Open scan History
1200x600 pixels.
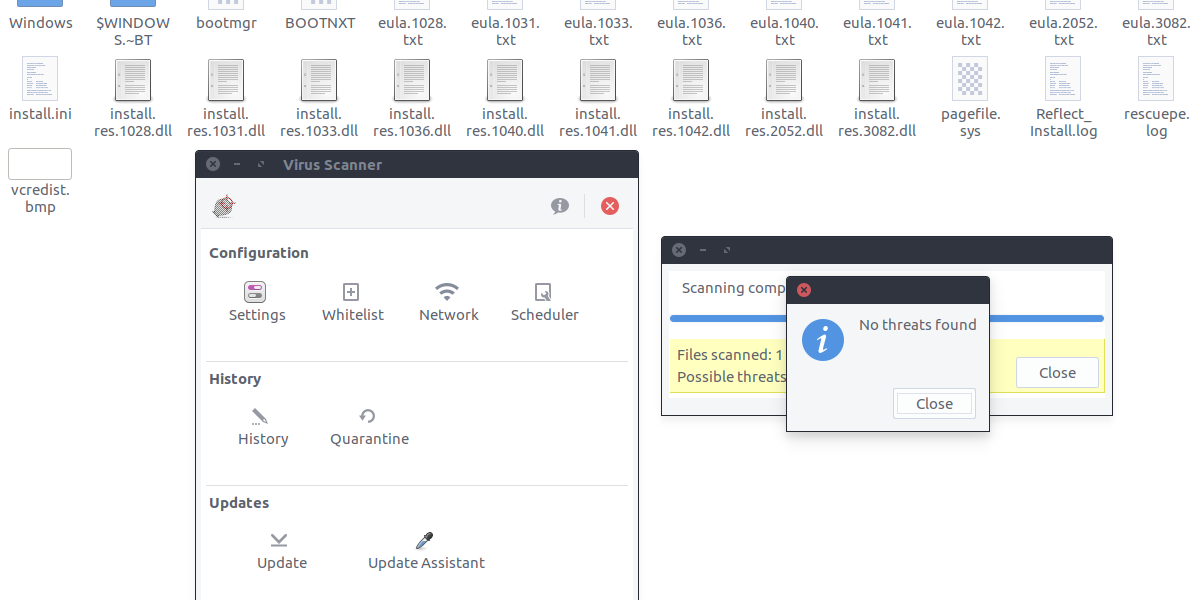[262, 427]
